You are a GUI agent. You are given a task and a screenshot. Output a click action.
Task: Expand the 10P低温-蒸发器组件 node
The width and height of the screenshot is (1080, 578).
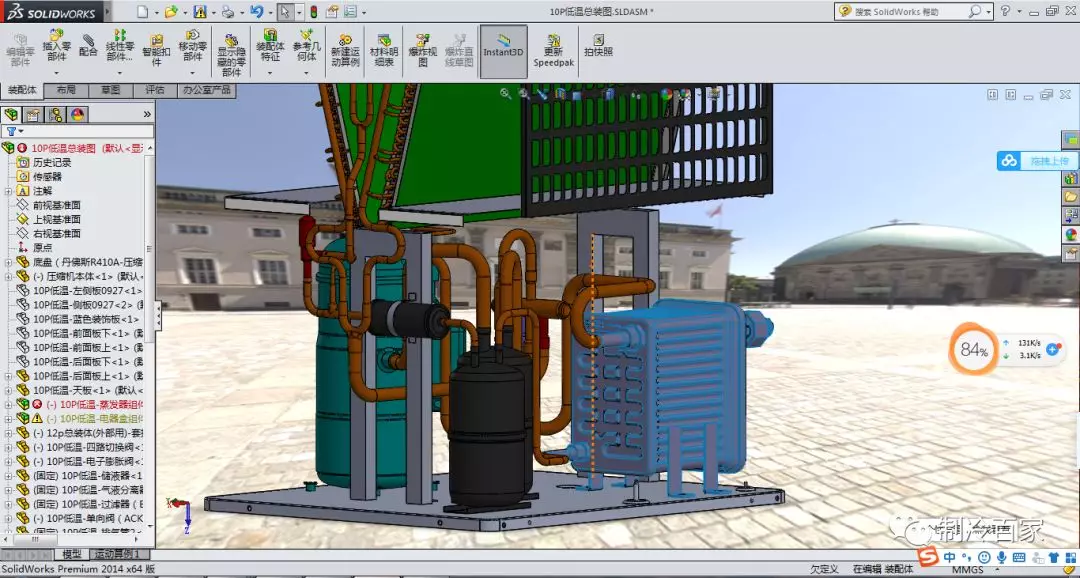pos(8,404)
